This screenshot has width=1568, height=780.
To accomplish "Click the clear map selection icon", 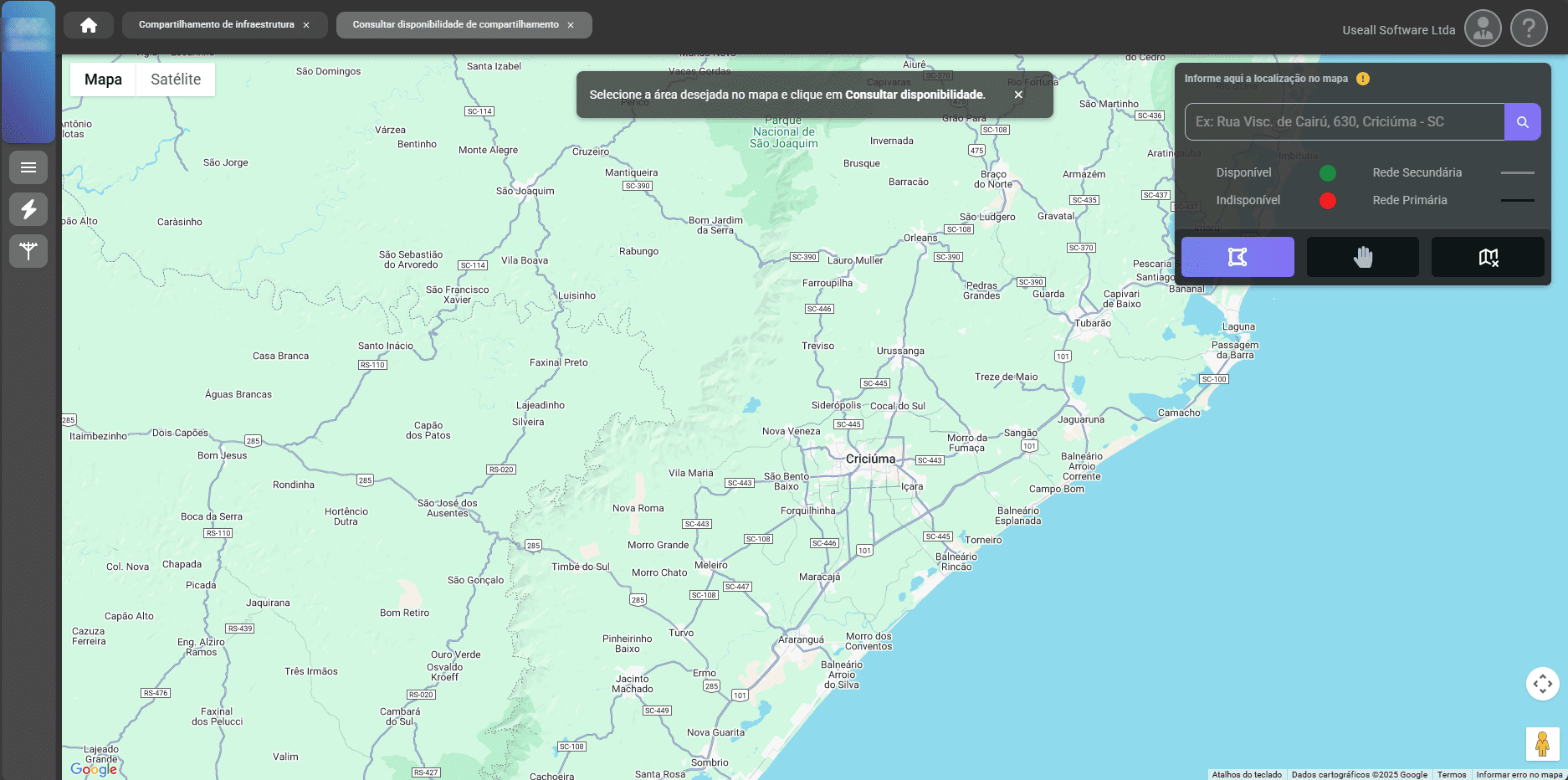I will [1487, 257].
